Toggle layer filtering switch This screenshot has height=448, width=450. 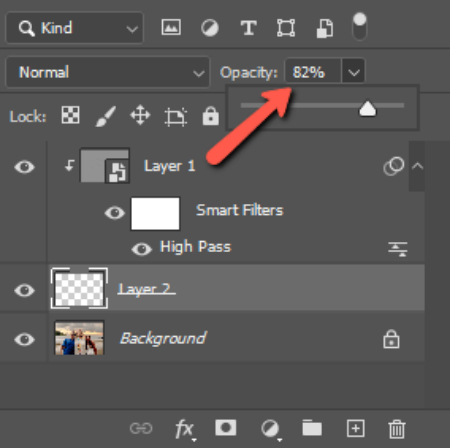[359, 26]
